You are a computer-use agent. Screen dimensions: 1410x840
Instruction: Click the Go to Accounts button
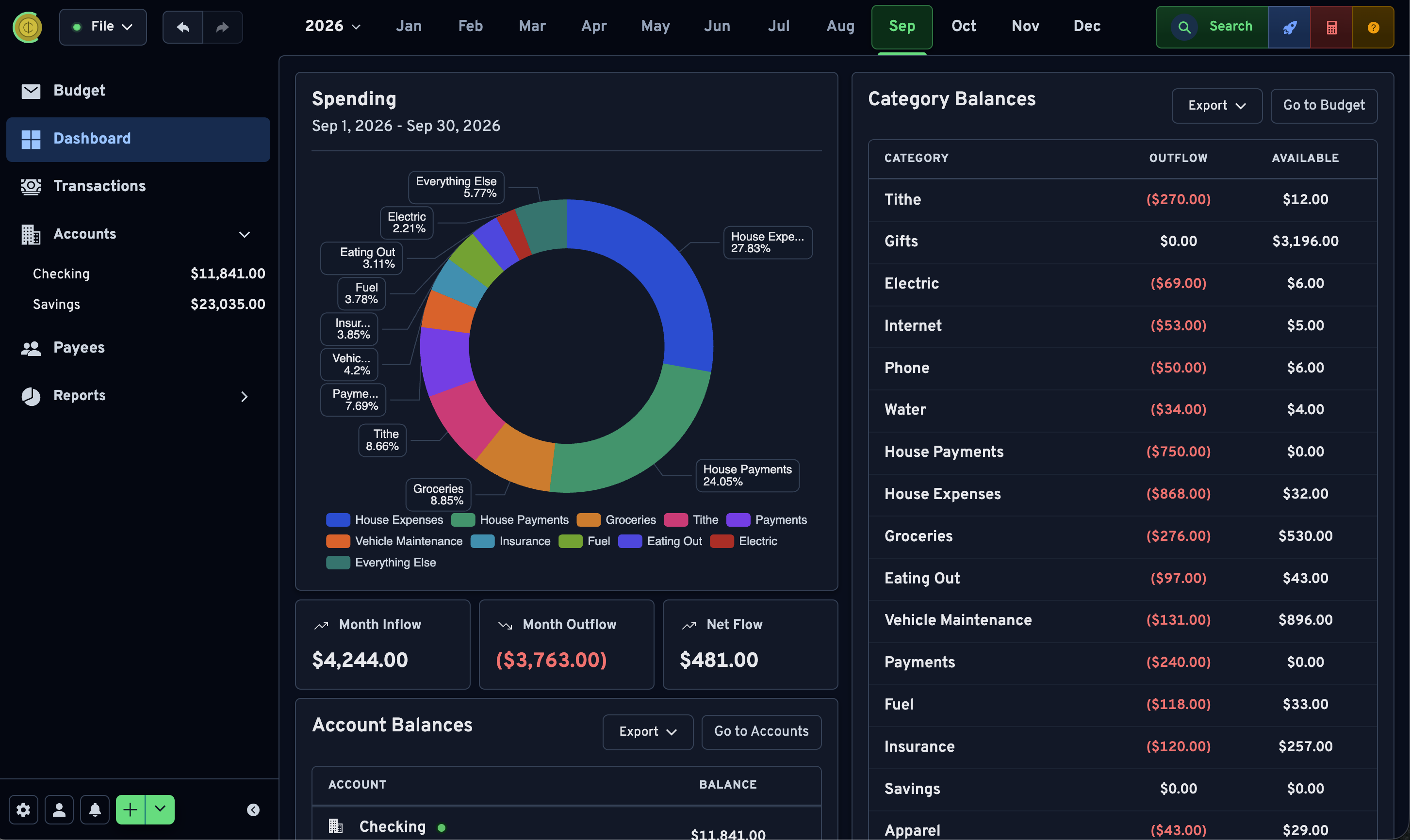[x=762, y=732]
